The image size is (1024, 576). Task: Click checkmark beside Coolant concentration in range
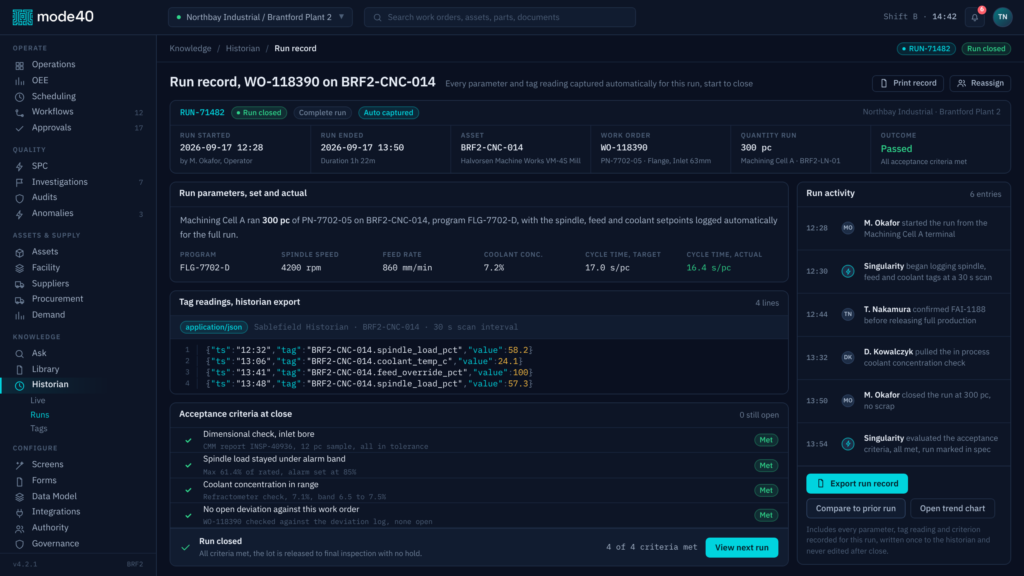point(188,490)
